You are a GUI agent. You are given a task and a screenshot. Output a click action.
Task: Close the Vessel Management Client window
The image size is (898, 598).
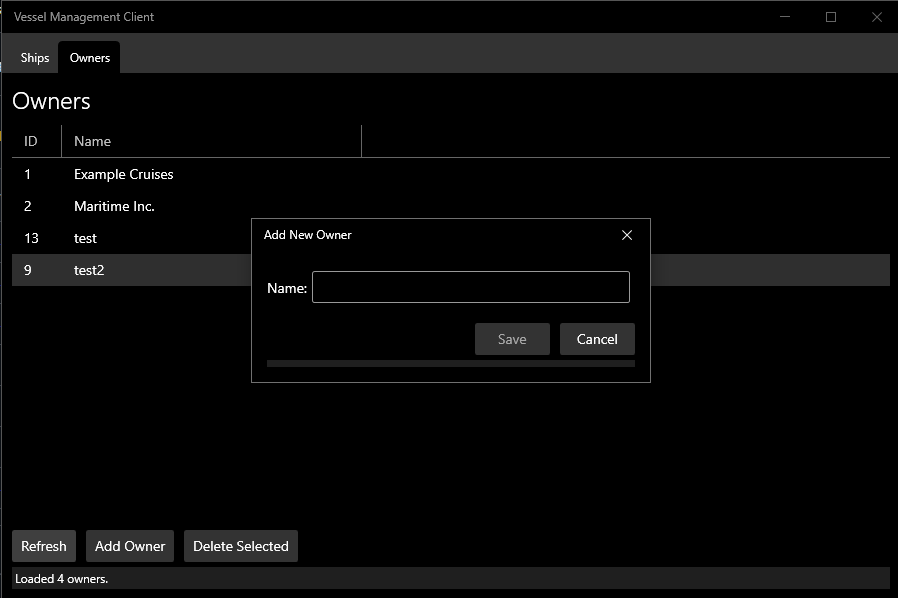(877, 17)
